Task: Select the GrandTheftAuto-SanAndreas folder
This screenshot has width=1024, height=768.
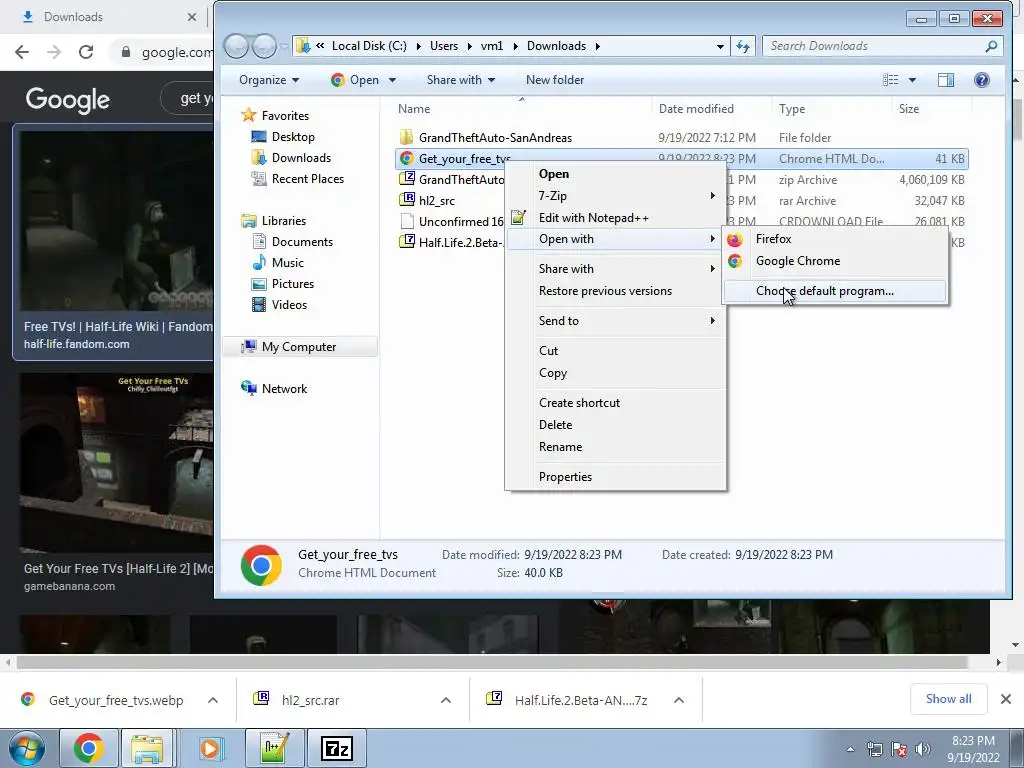Action: pyautogui.click(x=494, y=138)
